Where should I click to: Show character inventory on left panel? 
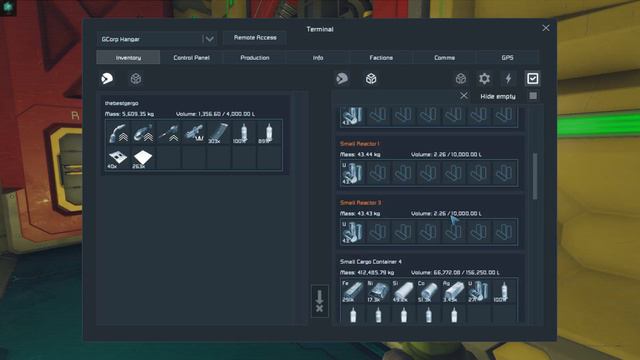(107, 78)
